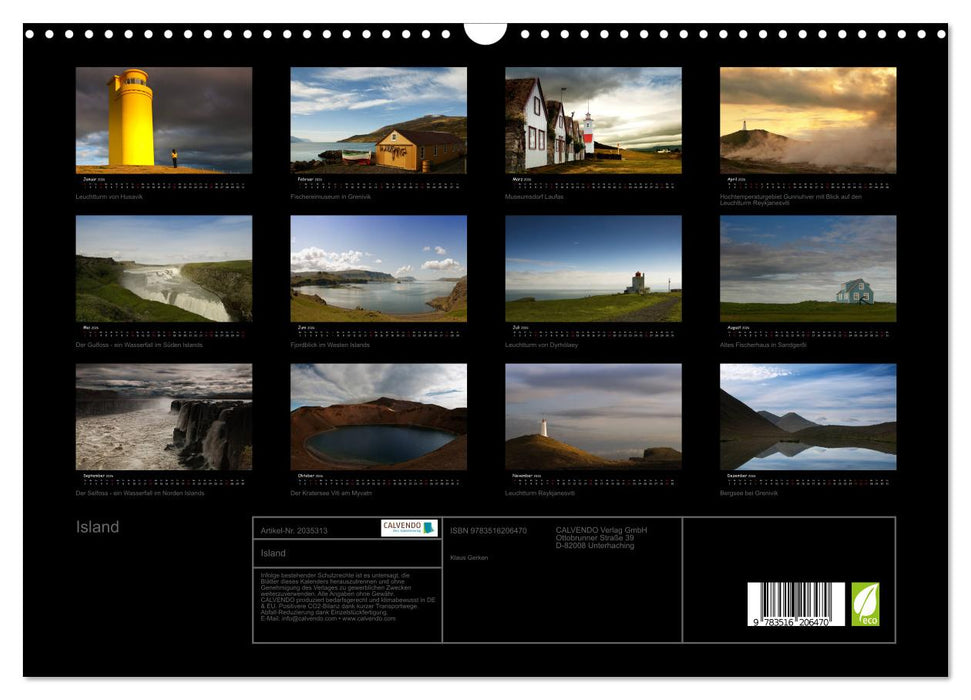Click the ISBN 9783516206470 text

(x=488, y=530)
